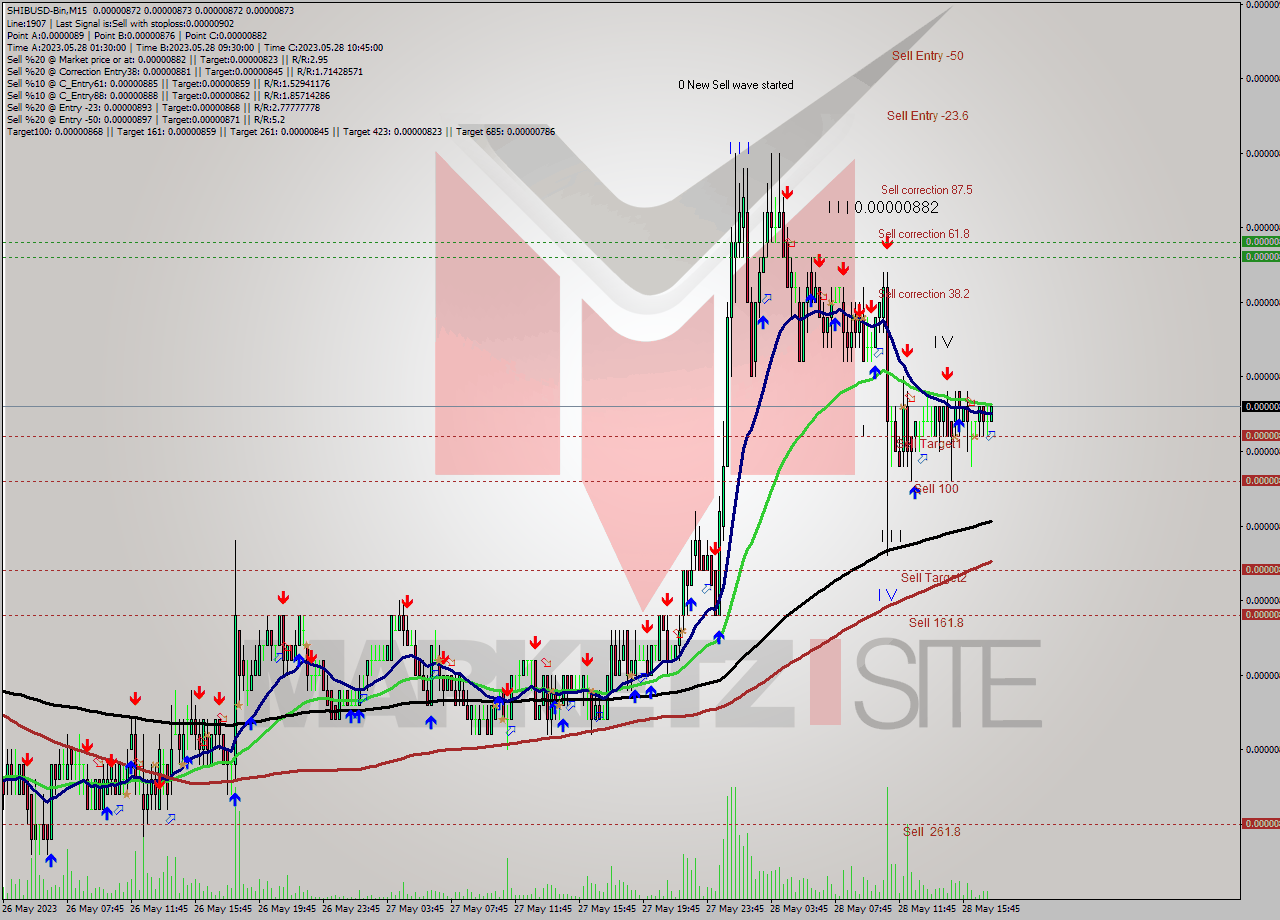Click the black 'I V' wave label
Screen dimensions: 1280x920
(x=943, y=342)
